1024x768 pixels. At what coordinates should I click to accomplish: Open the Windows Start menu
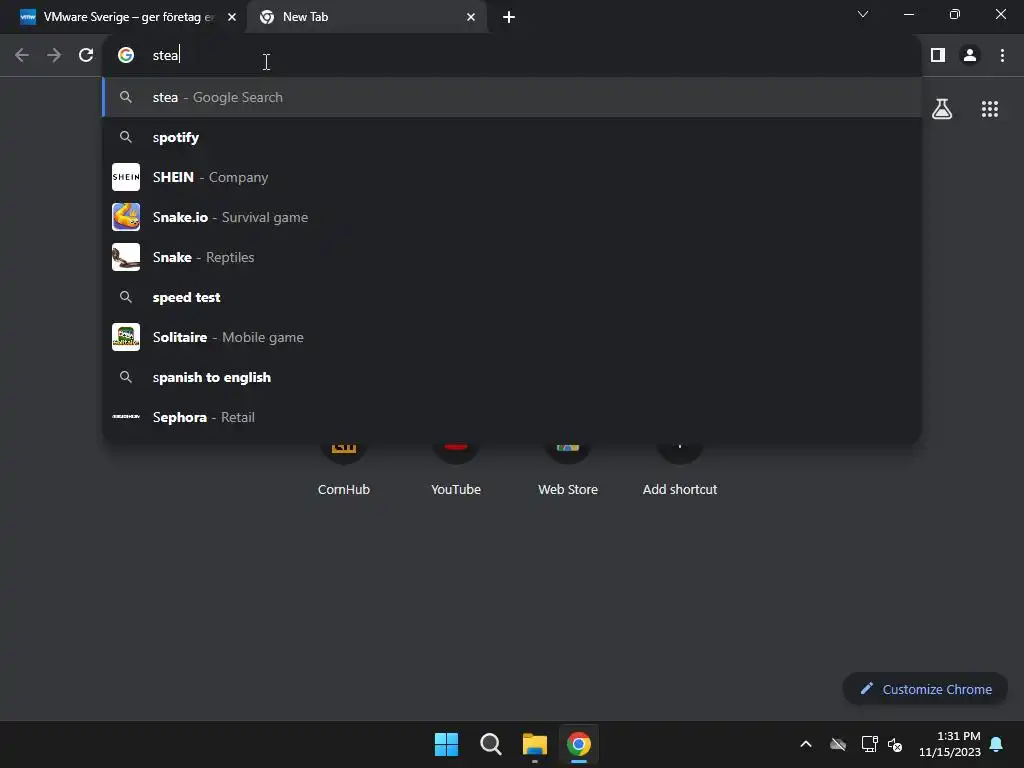447,744
